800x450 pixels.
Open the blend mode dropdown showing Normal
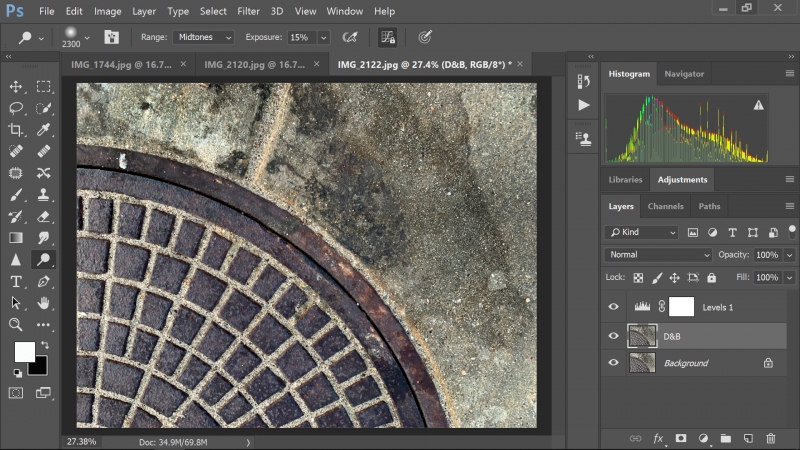coord(659,255)
